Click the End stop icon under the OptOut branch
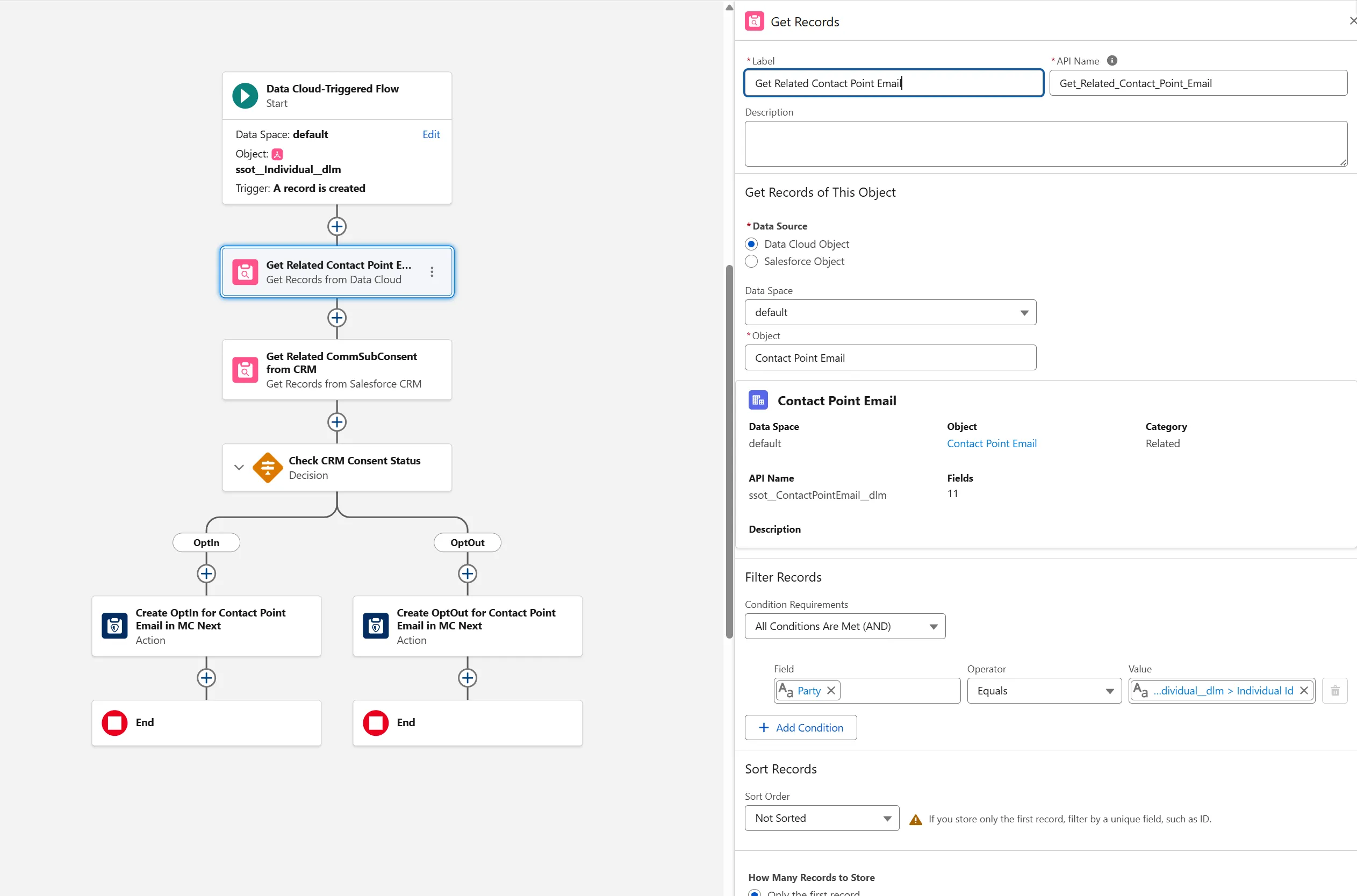 [x=376, y=723]
